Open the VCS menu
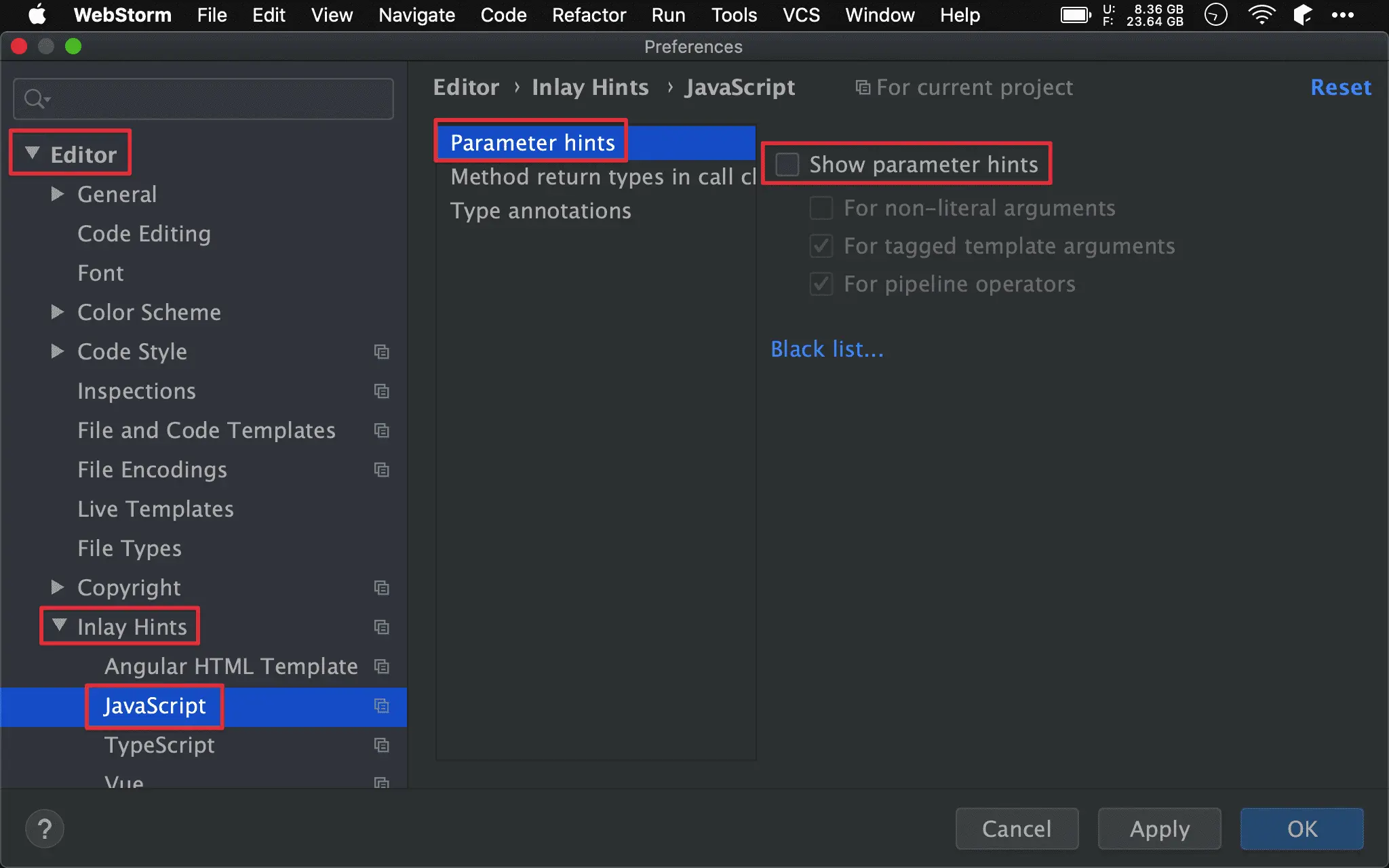 pyautogui.click(x=801, y=15)
